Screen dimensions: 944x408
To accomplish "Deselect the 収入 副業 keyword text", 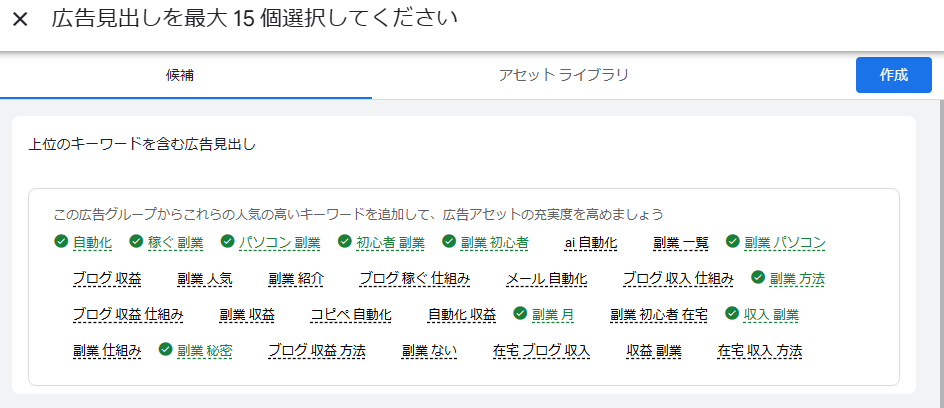I will point(771,315).
